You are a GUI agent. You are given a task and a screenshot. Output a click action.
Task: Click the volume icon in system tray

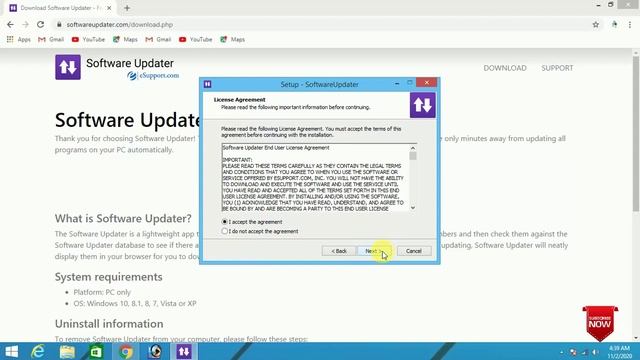point(596,352)
